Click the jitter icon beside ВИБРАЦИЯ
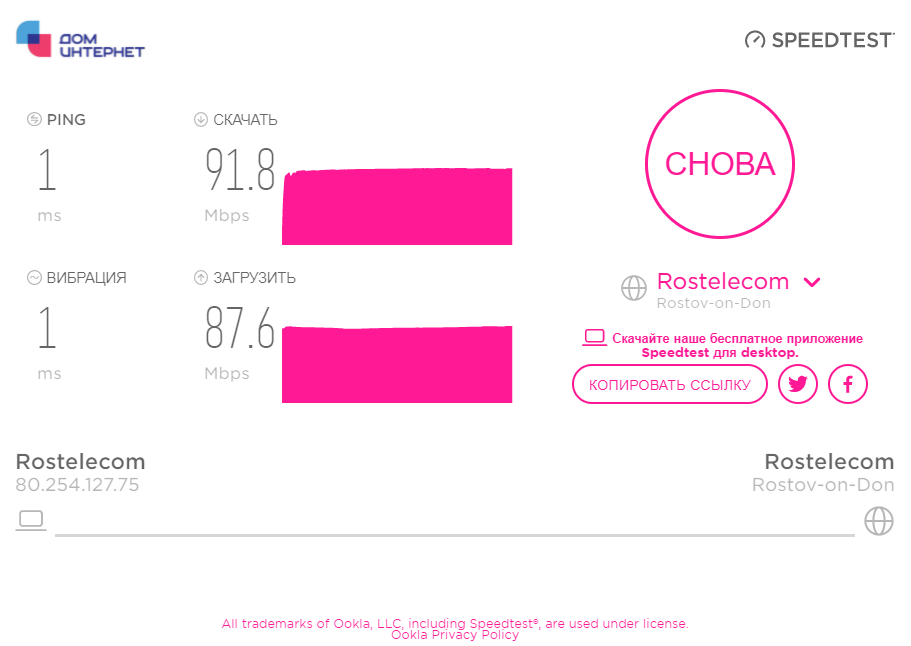The height and width of the screenshot is (646, 911). [34, 278]
